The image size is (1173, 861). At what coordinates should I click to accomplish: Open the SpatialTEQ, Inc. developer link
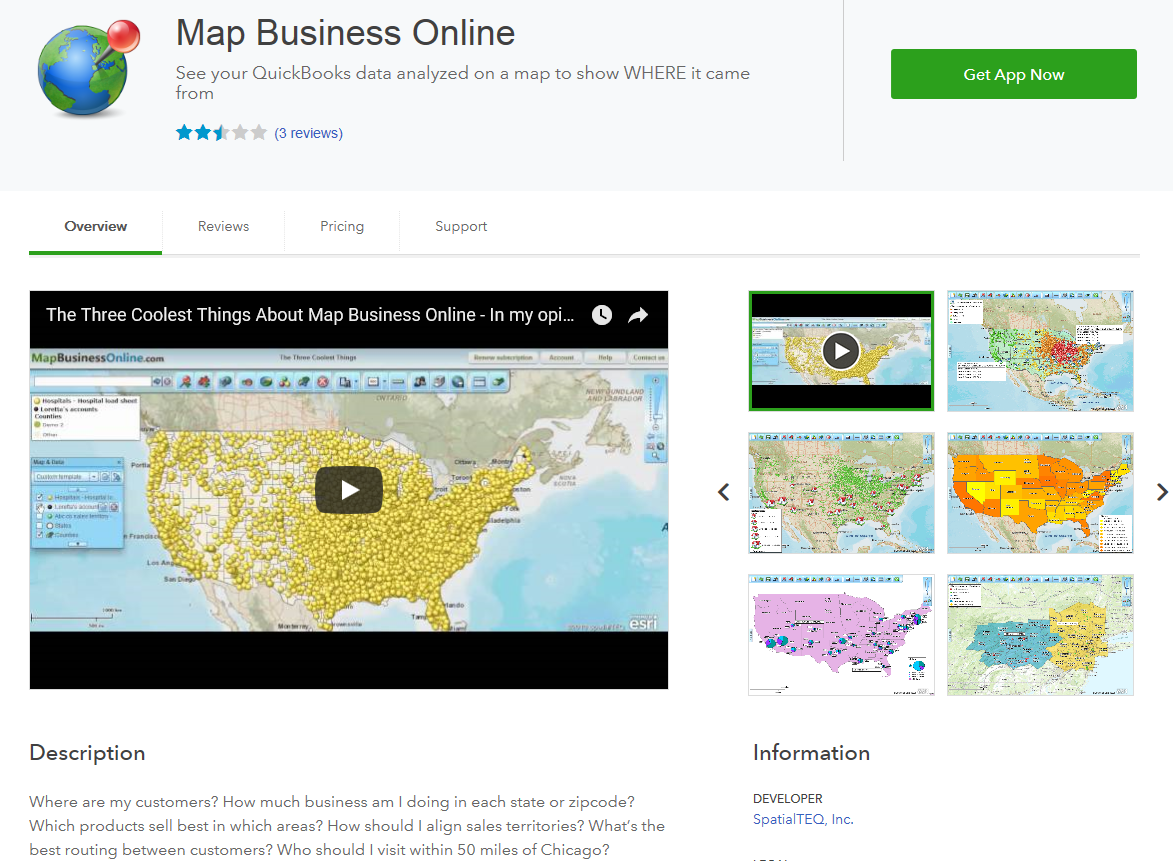pyautogui.click(x=803, y=819)
